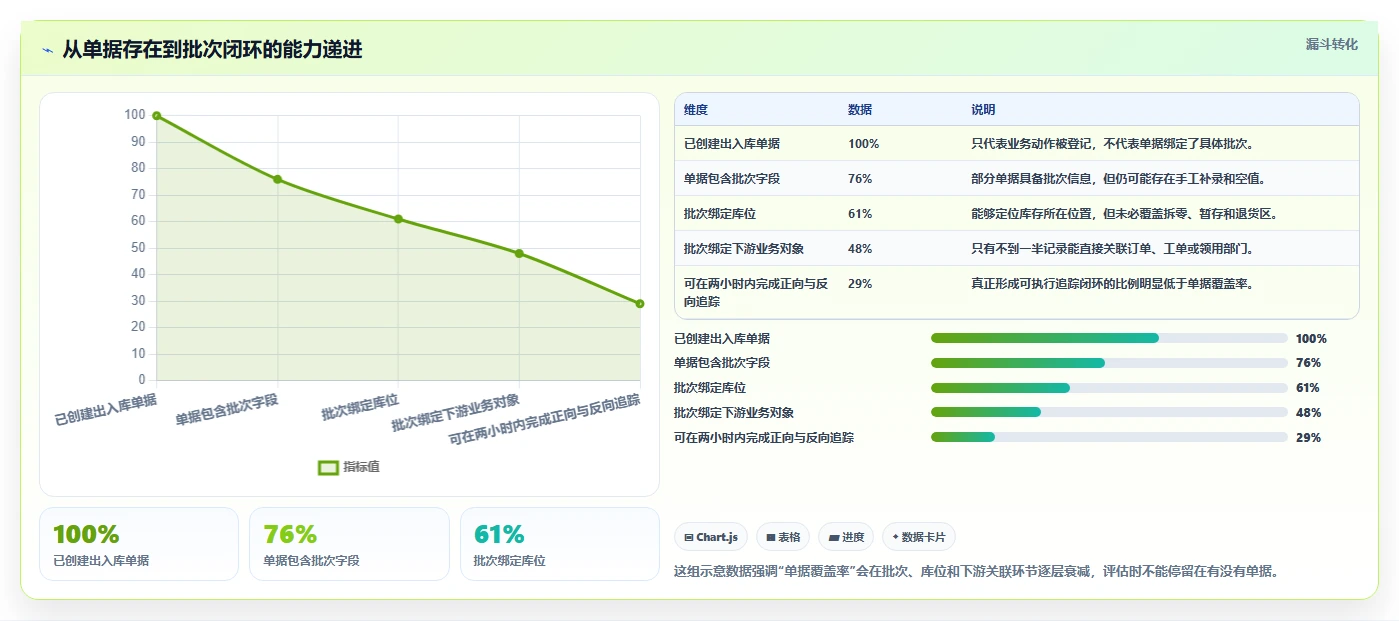Click the x-axis label 单据包含批次字段 on chart
The image size is (1399, 621).
[227, 410]
